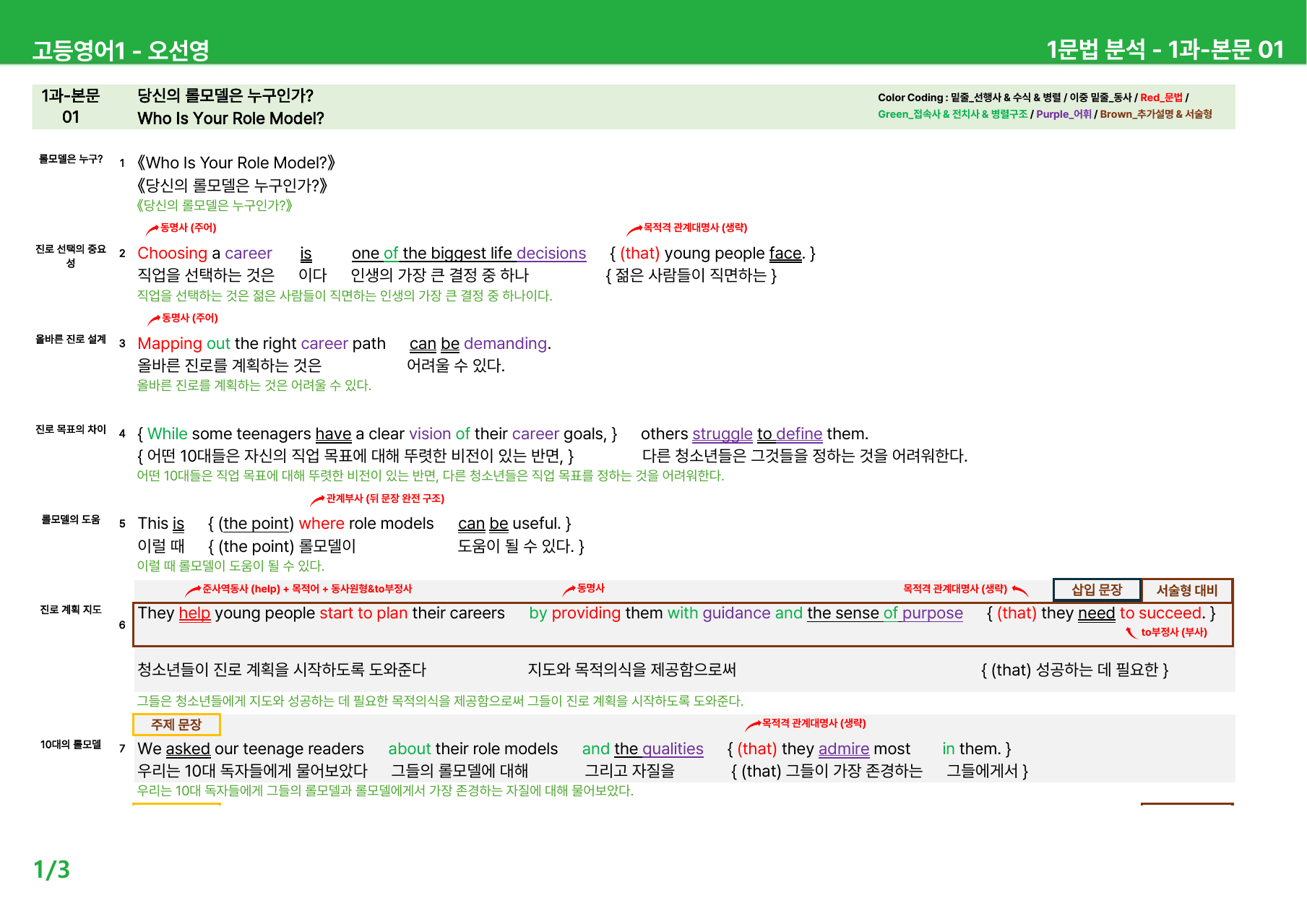Select the side label '올바른 진로 설계'
1307x924 pixels.
(x=71, y=339)
